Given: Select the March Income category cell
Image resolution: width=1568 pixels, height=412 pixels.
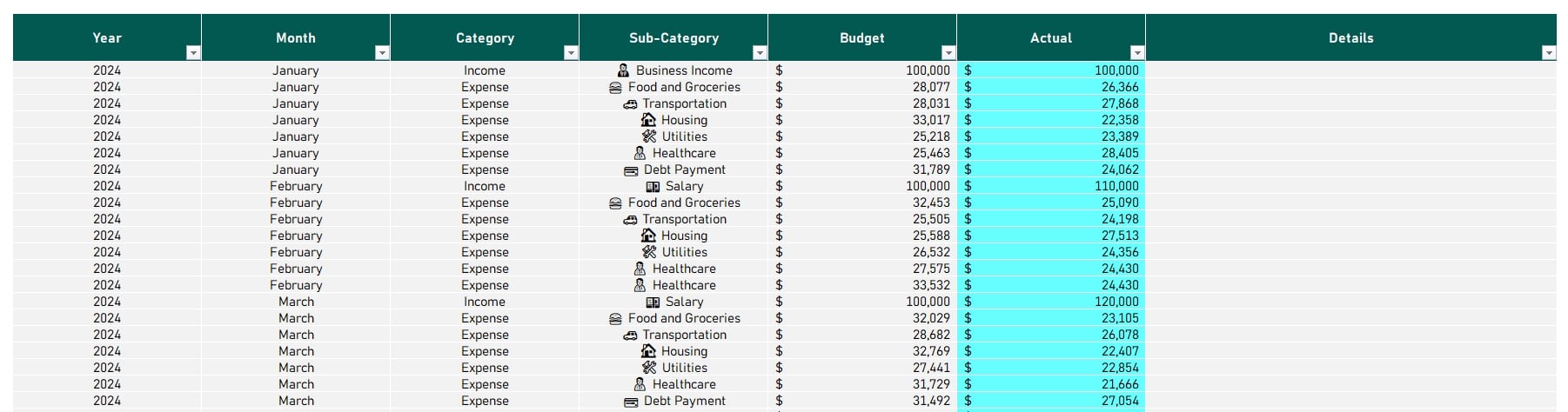Looking at the screenshot, I should 485,302.
